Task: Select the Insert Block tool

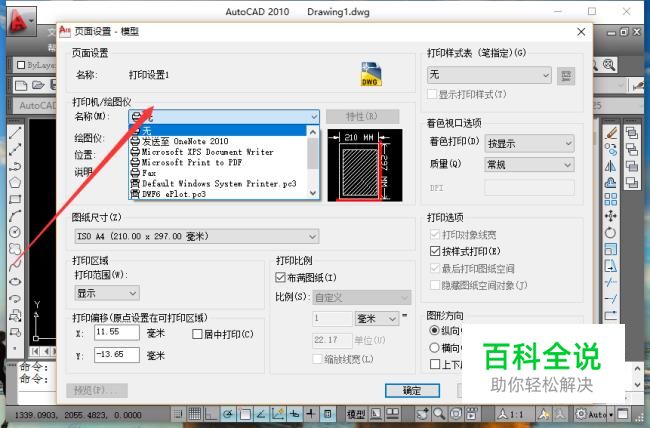Action: [x=15, y=316]
